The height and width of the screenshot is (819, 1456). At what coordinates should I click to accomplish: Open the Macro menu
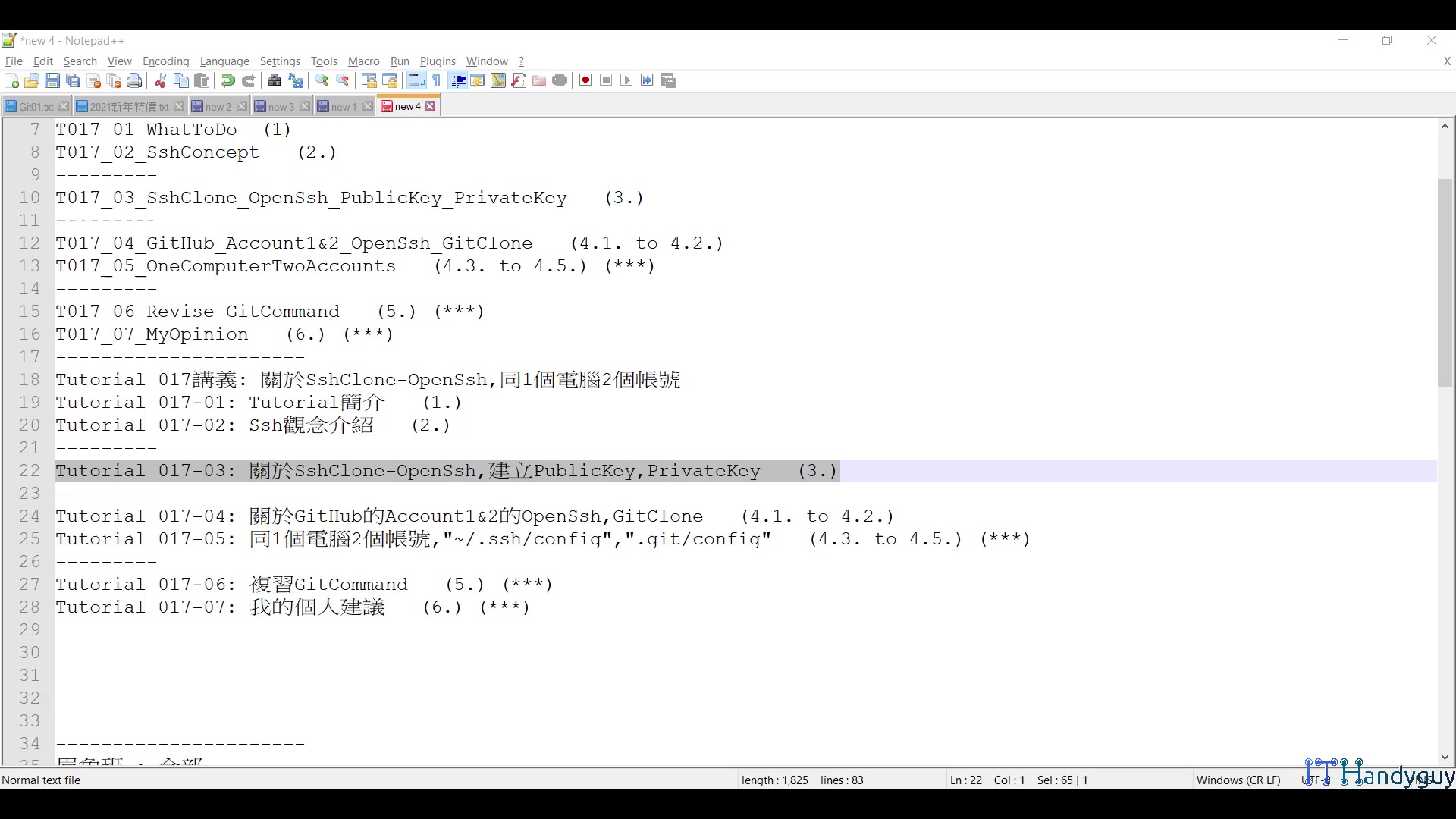point(363,61)
